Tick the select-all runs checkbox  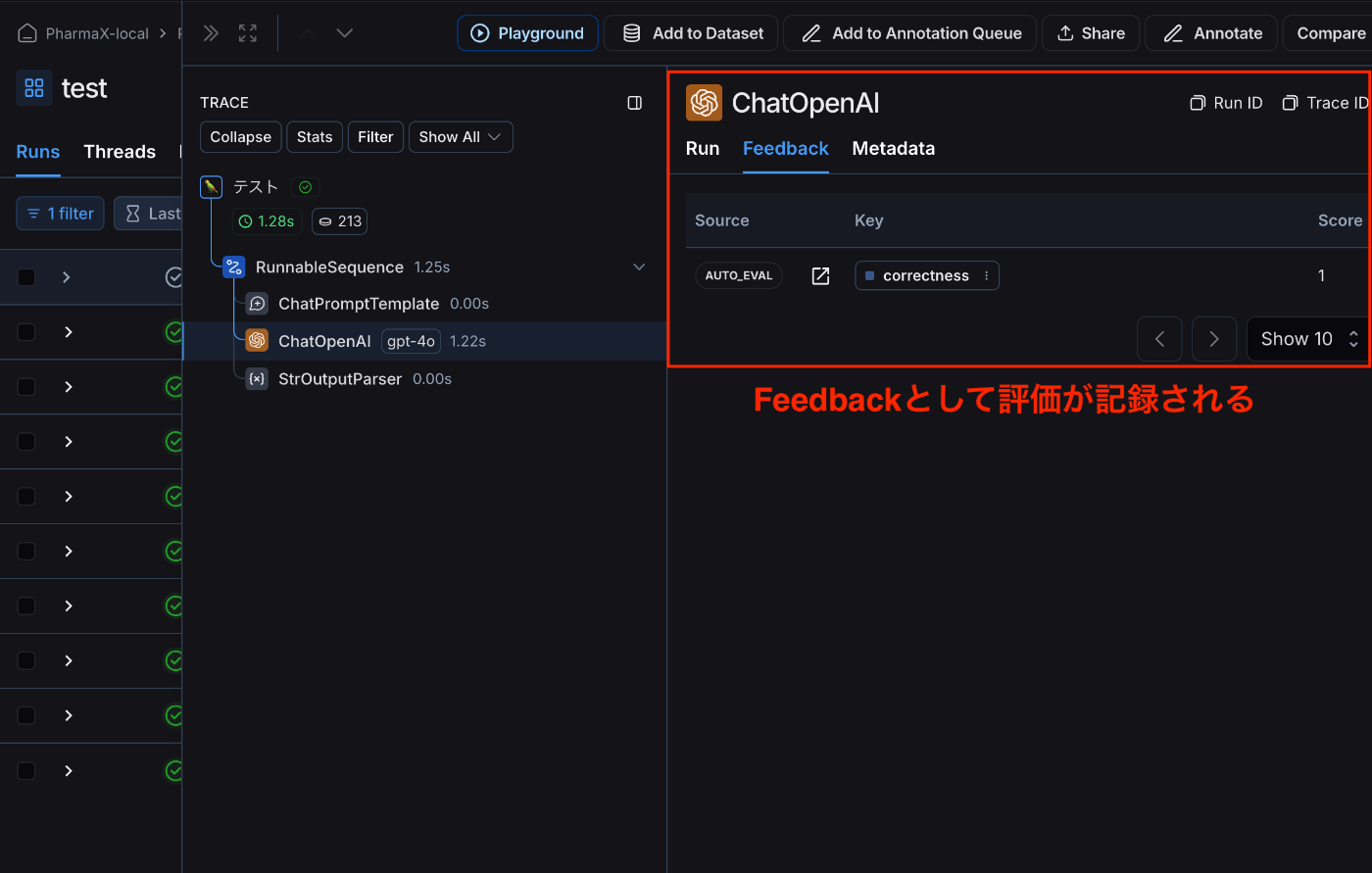click(26, 277)
